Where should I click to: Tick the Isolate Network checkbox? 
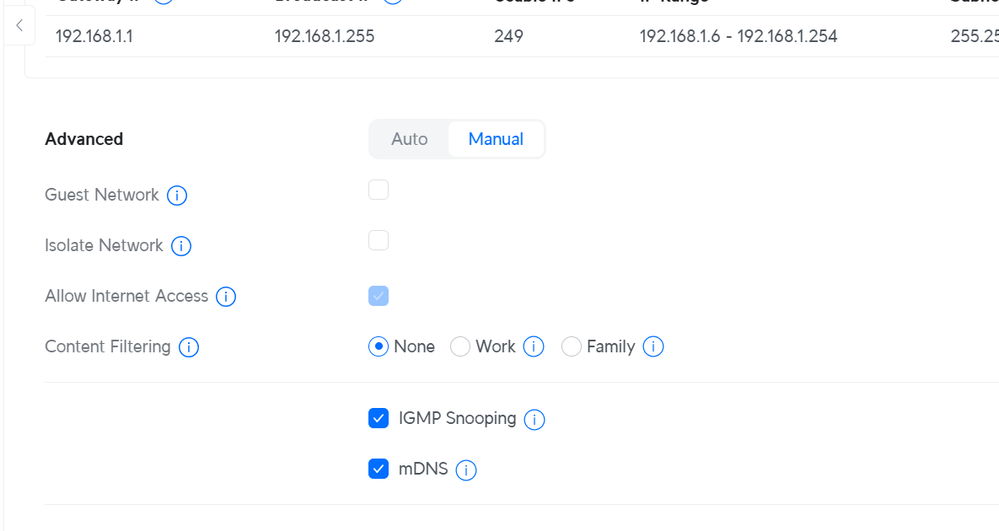click(x=378, y=240)
